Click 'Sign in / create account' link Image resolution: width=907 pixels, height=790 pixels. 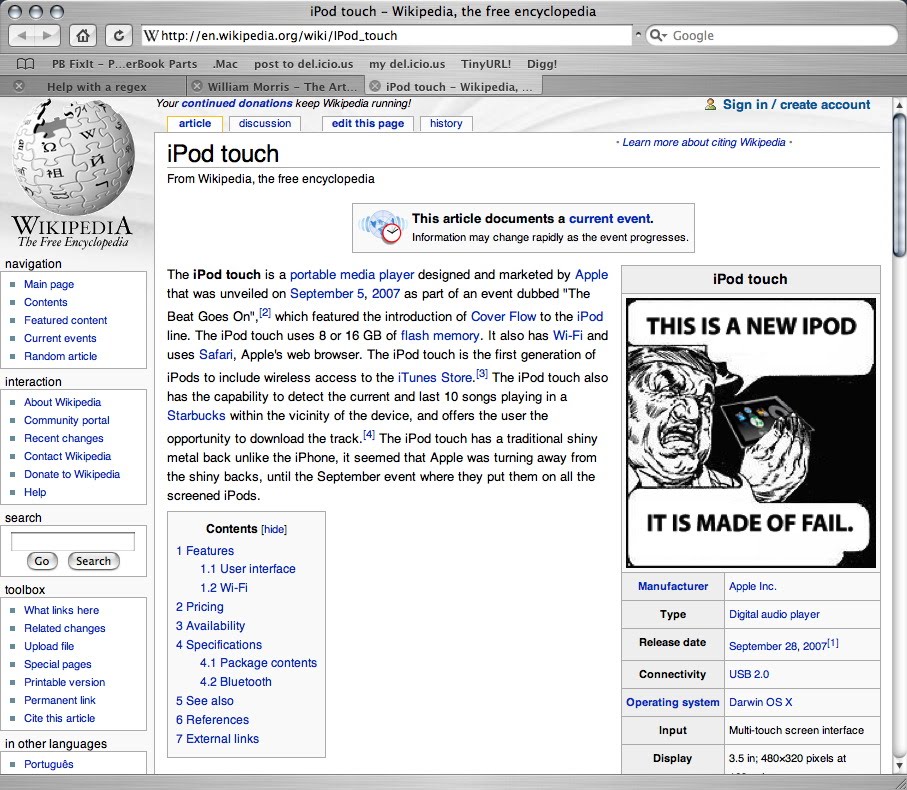[797, 105]
